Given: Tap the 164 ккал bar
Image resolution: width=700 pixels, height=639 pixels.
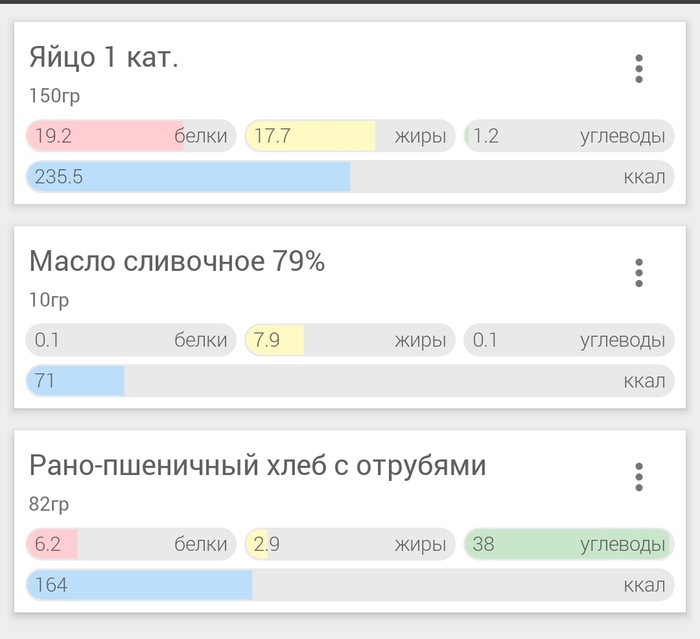Looking at the screenshot, I should (x=350, y=585).
